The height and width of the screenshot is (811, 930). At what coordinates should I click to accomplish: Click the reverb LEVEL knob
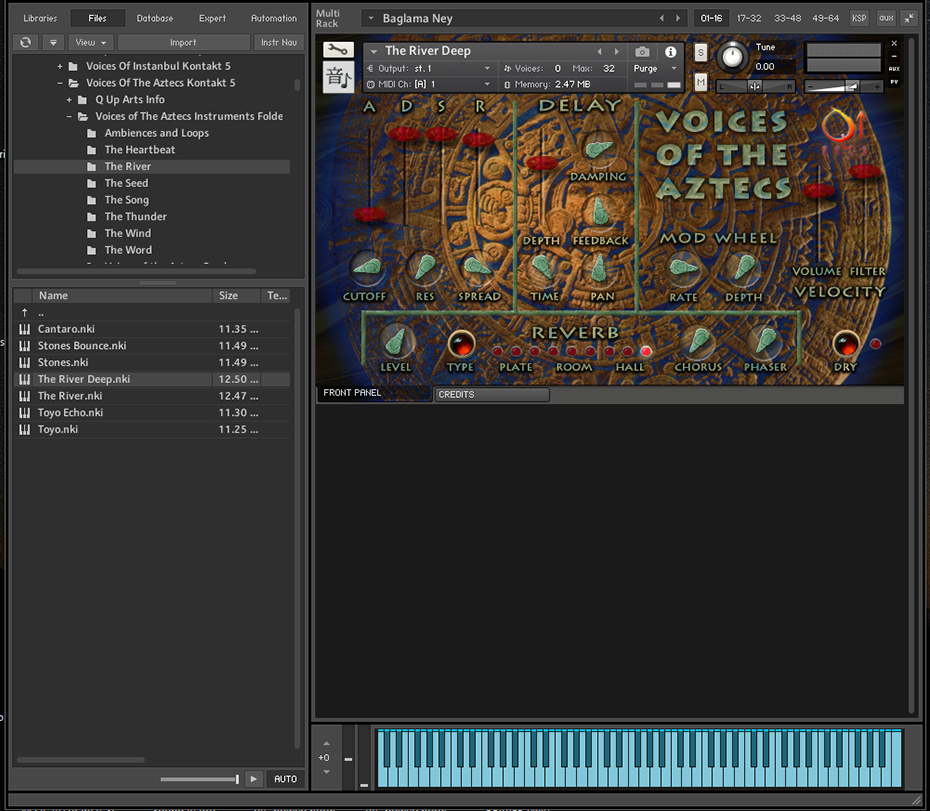395,341
